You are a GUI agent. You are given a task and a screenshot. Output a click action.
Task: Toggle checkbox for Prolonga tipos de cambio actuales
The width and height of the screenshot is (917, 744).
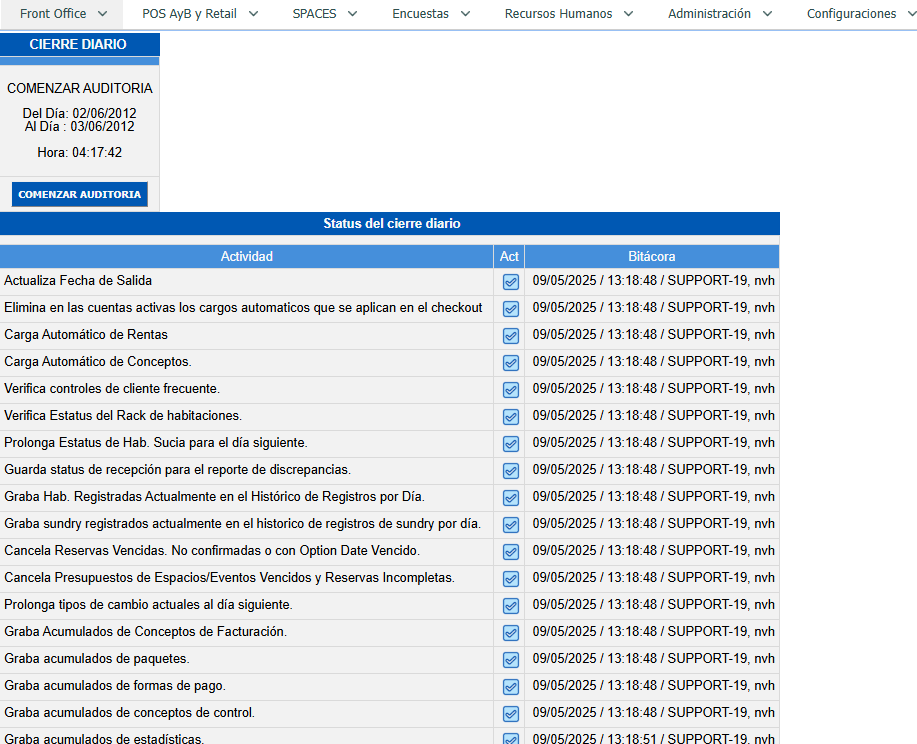point(510,606)
